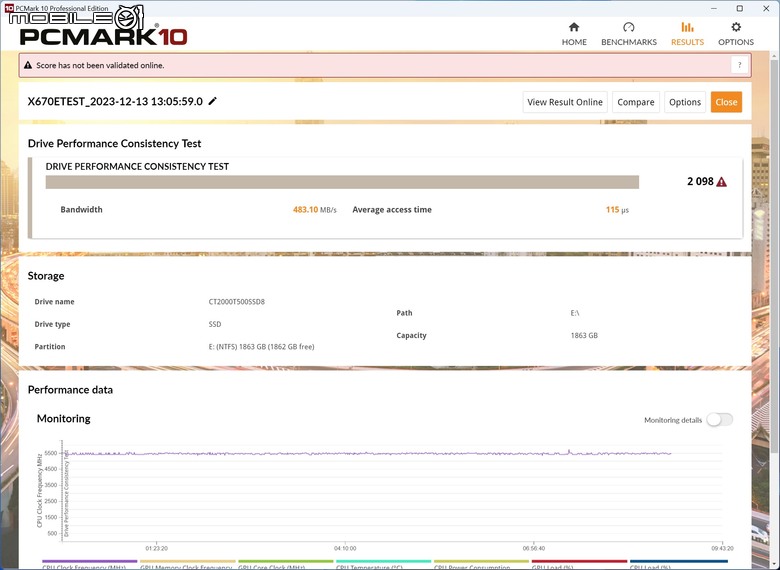This screenshot has height=570, width=780.
Task: Open the result Options button
Action: click(684, 102)
